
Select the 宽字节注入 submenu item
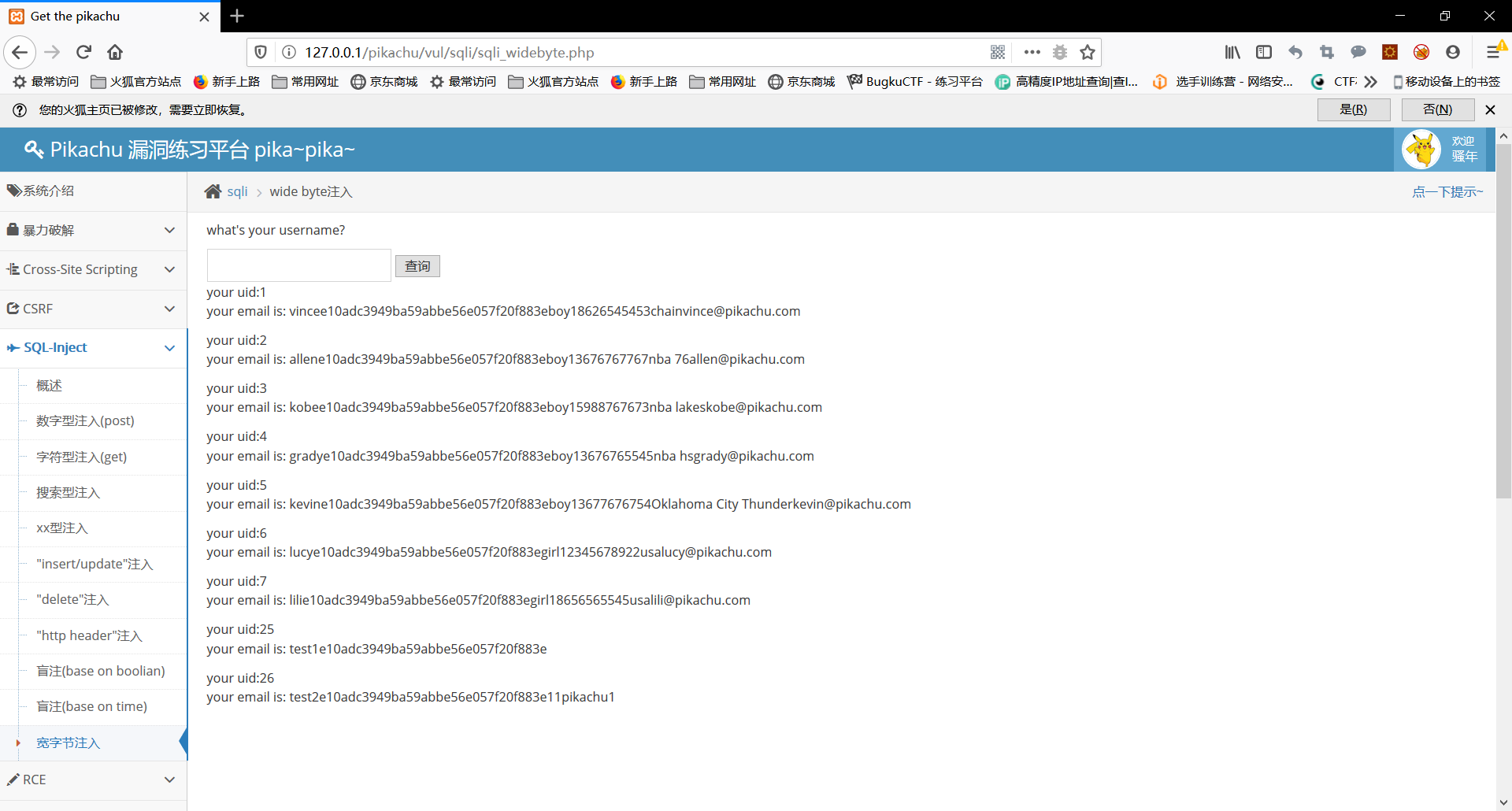pyautogui.click(x=68, y=742)
